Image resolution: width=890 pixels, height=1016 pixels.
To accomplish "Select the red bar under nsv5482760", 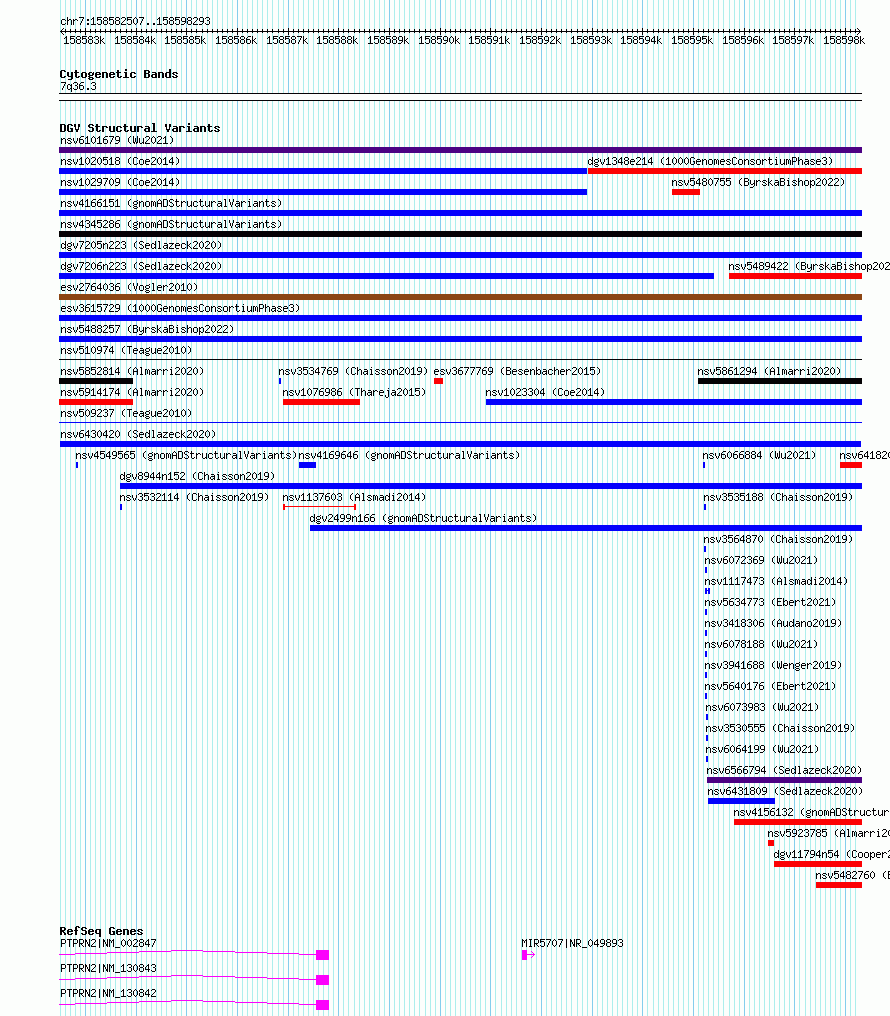I will 839,885.
